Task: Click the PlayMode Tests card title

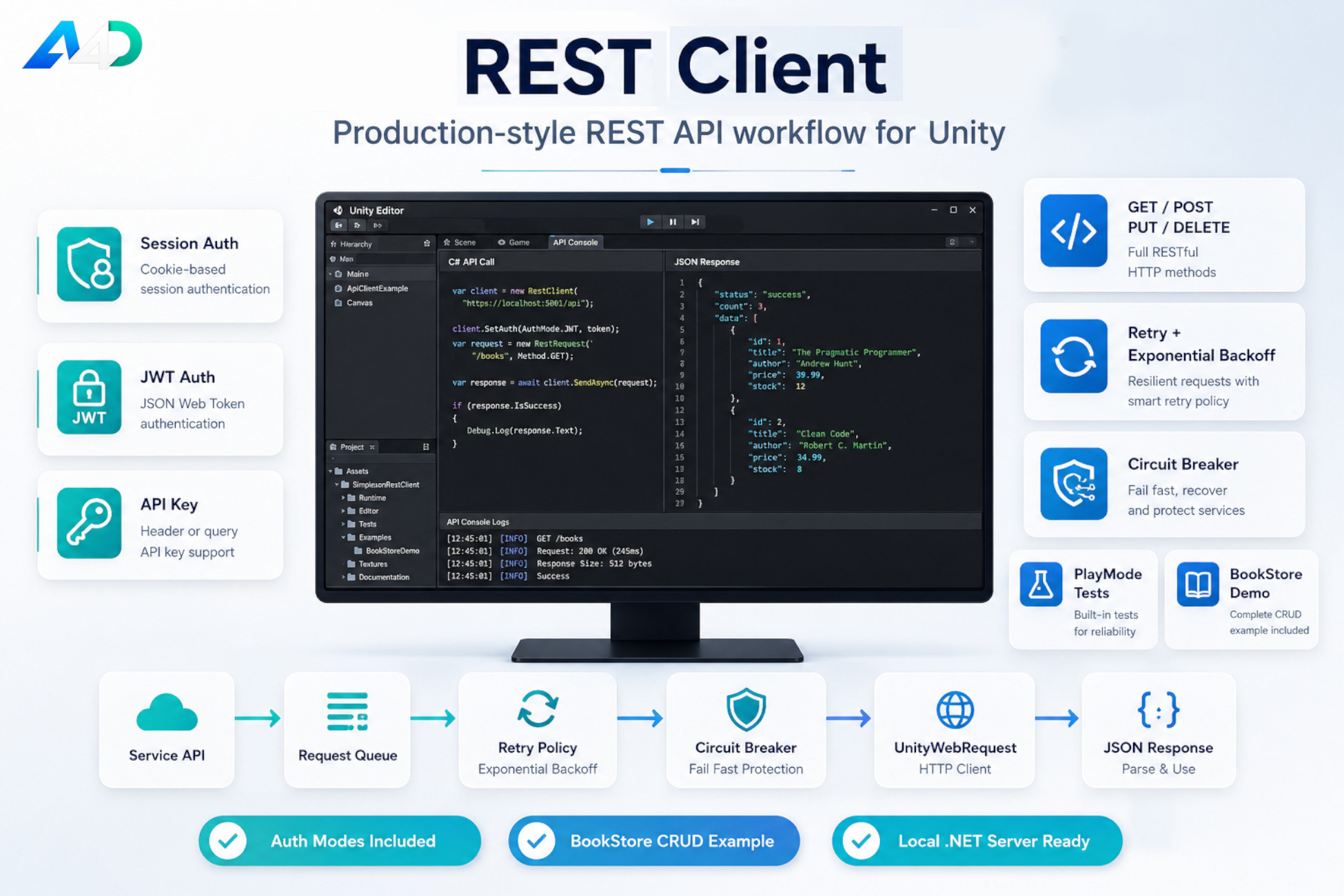Action: coord(1108,583)
